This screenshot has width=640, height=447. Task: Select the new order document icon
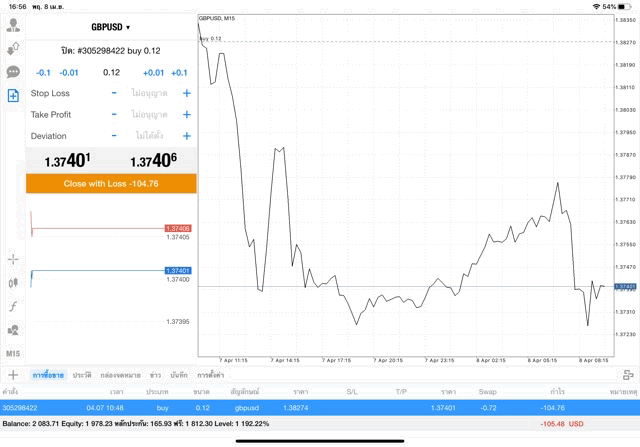(13, 96)
